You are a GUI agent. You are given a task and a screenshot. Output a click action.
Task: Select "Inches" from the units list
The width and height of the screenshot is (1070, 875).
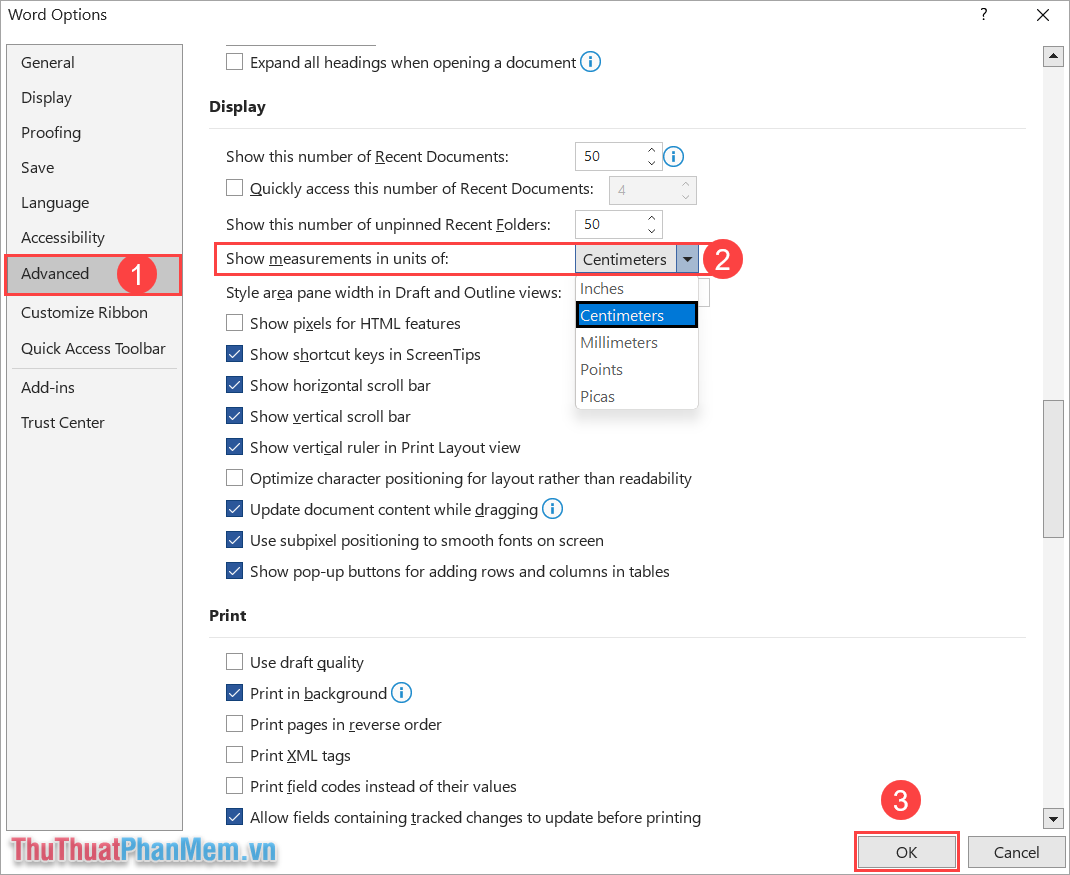point(601,288)
